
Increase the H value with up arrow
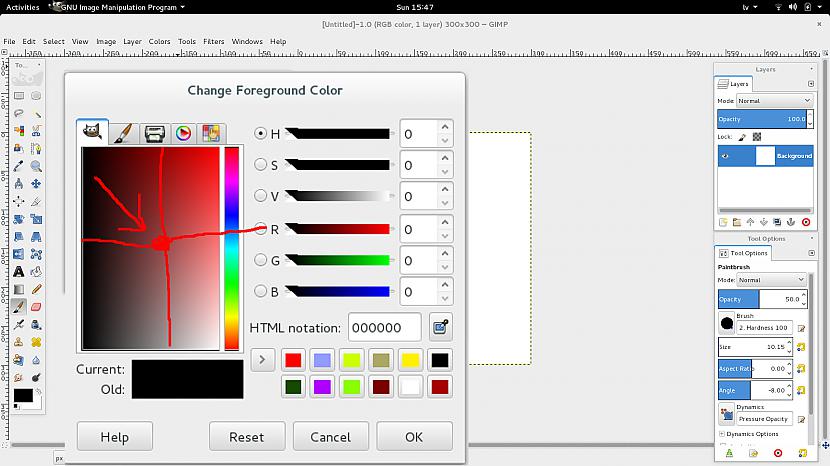pos(445,127)
